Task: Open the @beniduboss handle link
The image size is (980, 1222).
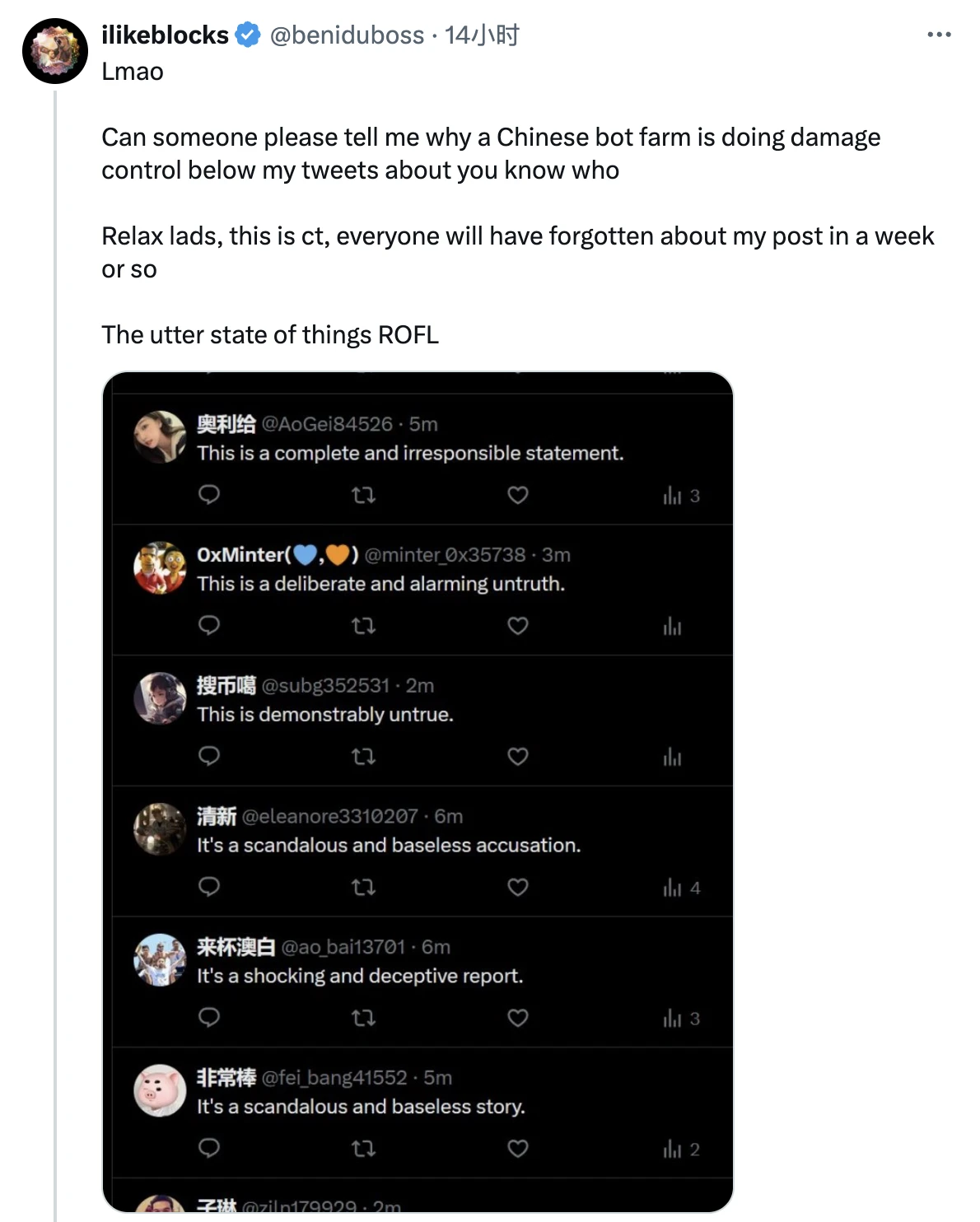Action: click(347, 35)
